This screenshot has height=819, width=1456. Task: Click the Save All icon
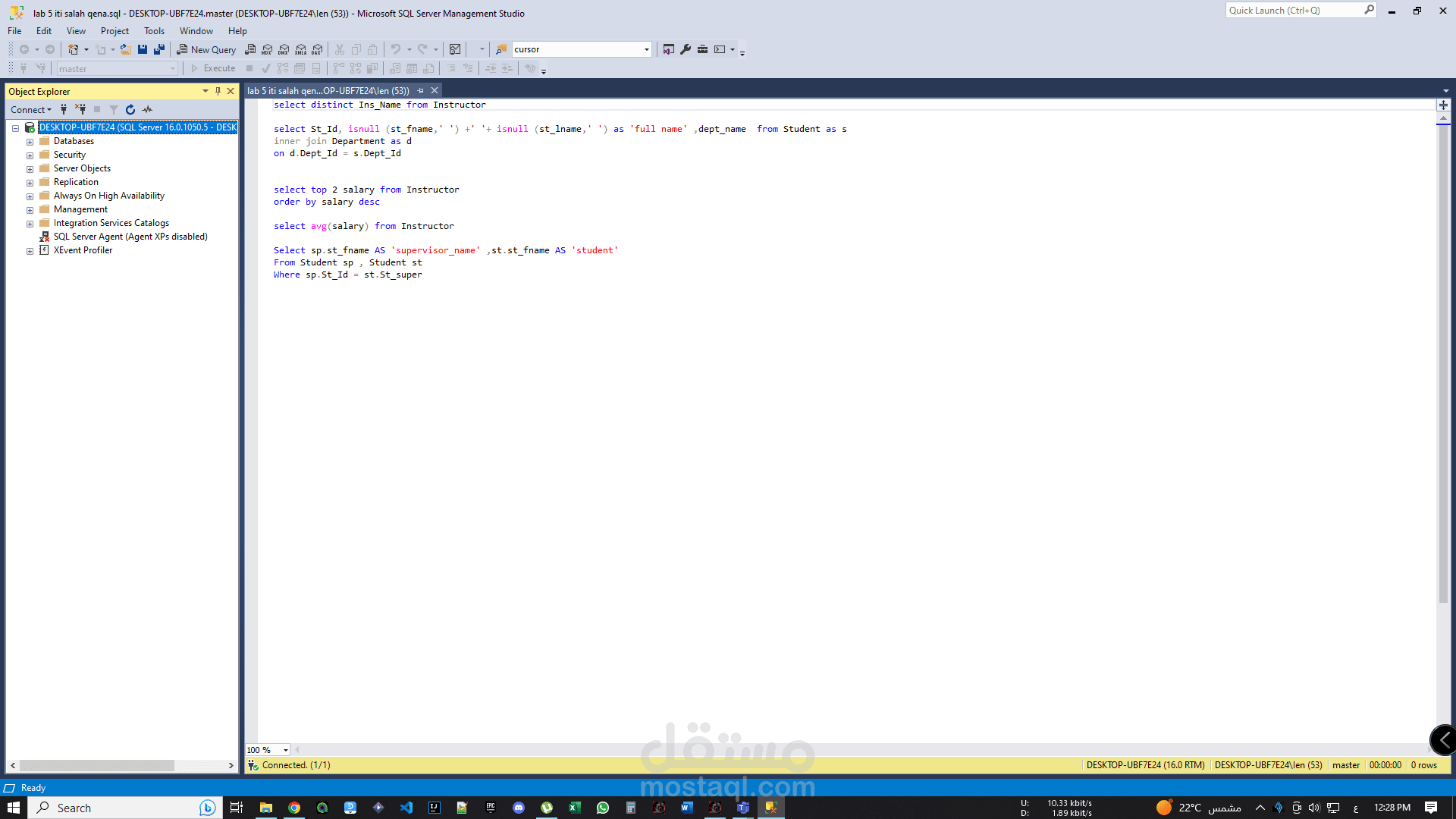pos(159,49)
